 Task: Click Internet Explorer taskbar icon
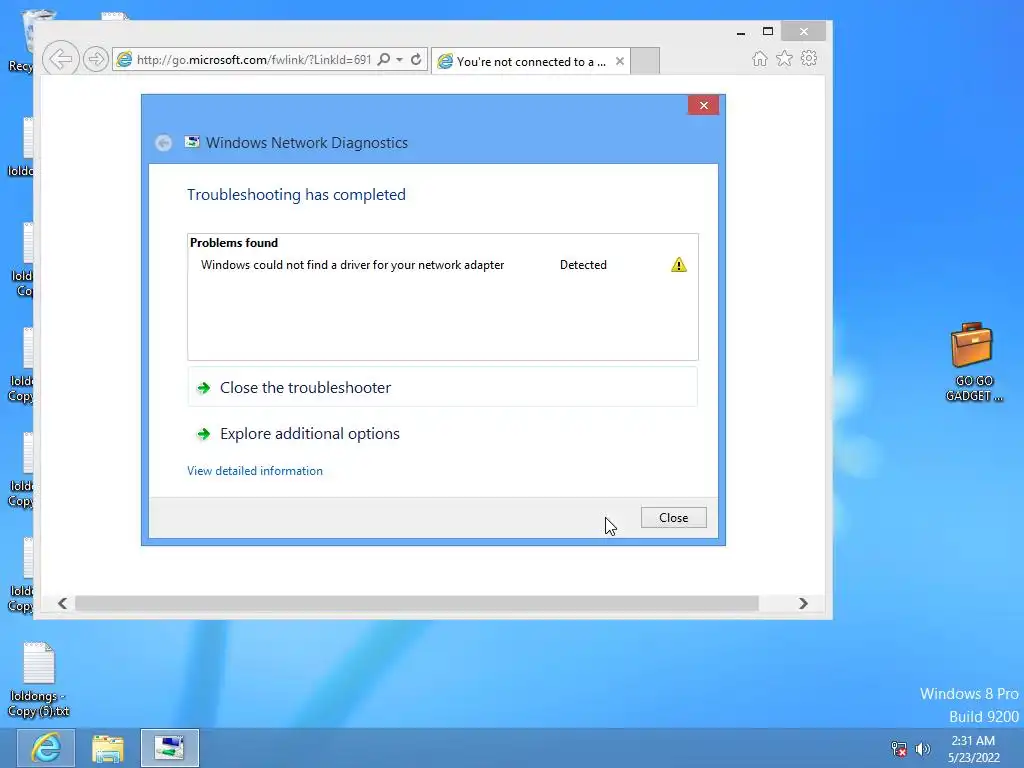click(x=46, y=748)
